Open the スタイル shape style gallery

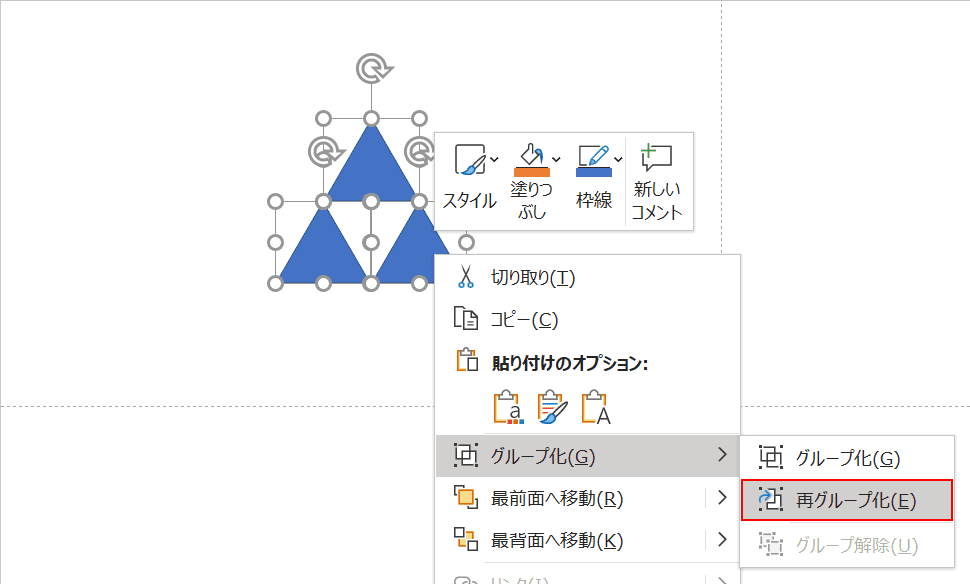470,178
